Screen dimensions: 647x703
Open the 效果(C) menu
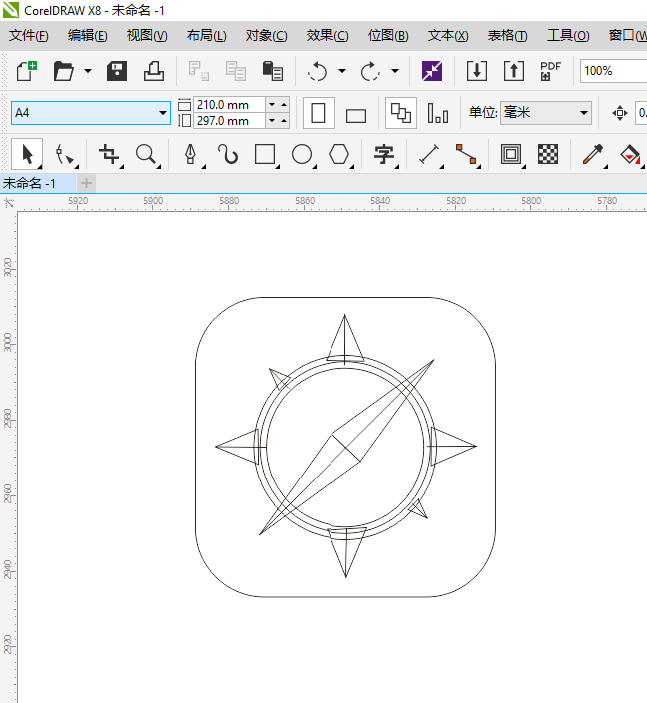(327, 35)
